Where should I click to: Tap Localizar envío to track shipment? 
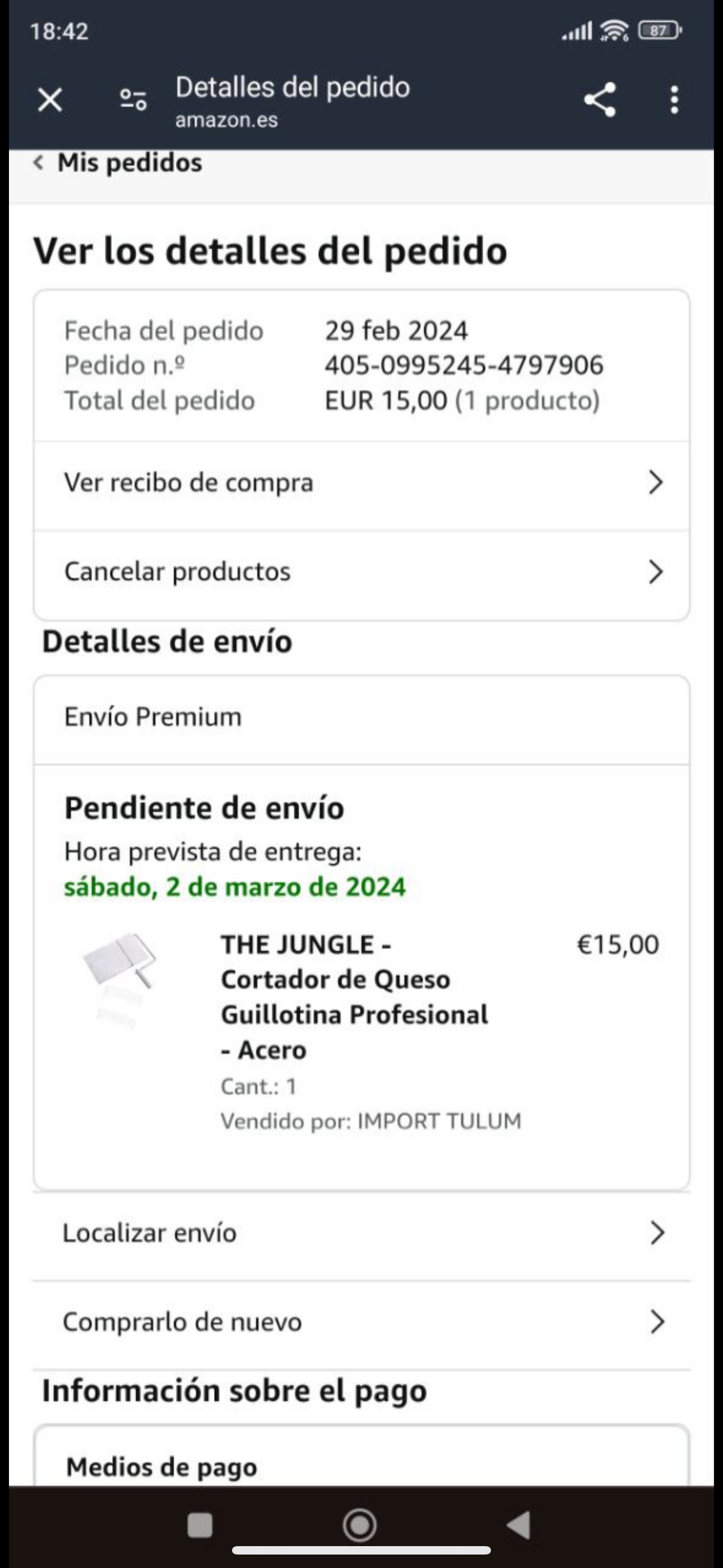click(150, 1233)
